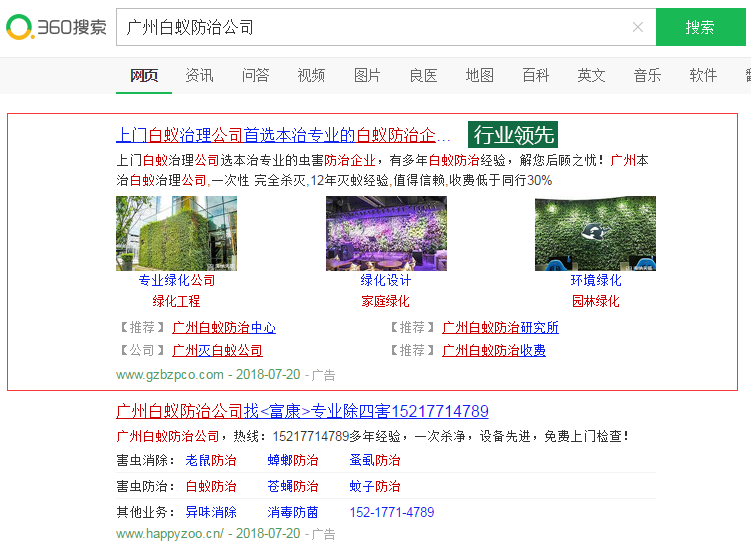Open the 软件 tab
Viewport: 751px width, 551px height.
[x=703, y=75]
